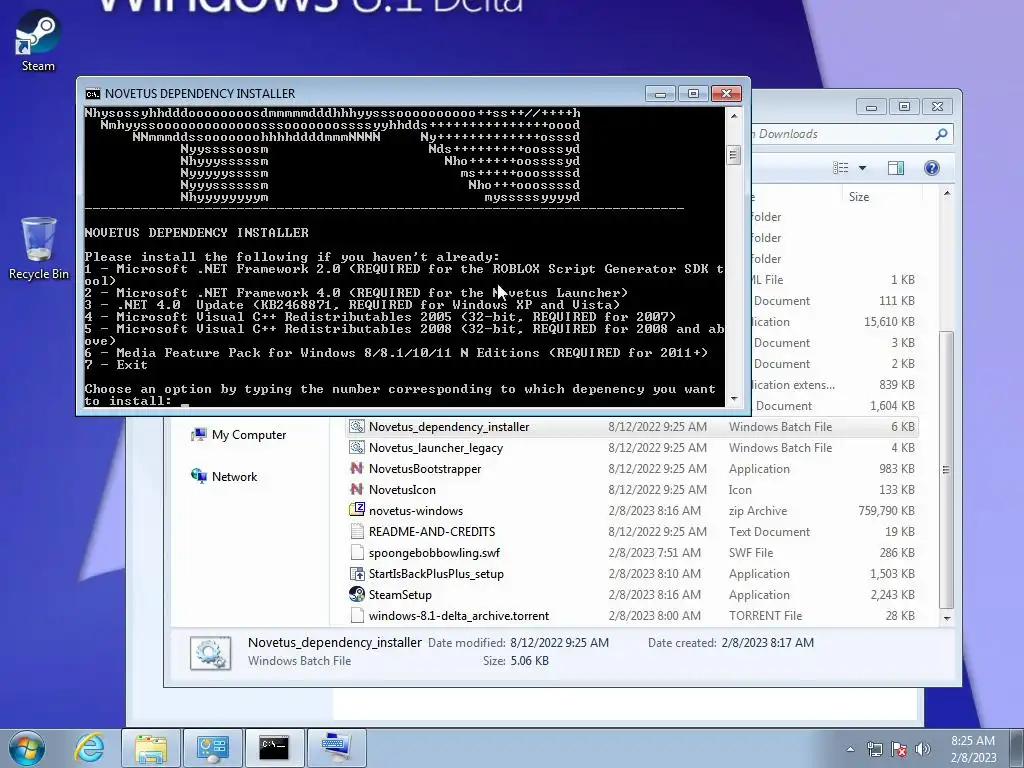Click the SWF File type cell
The image size is (1024, 768).
[751, 552]
